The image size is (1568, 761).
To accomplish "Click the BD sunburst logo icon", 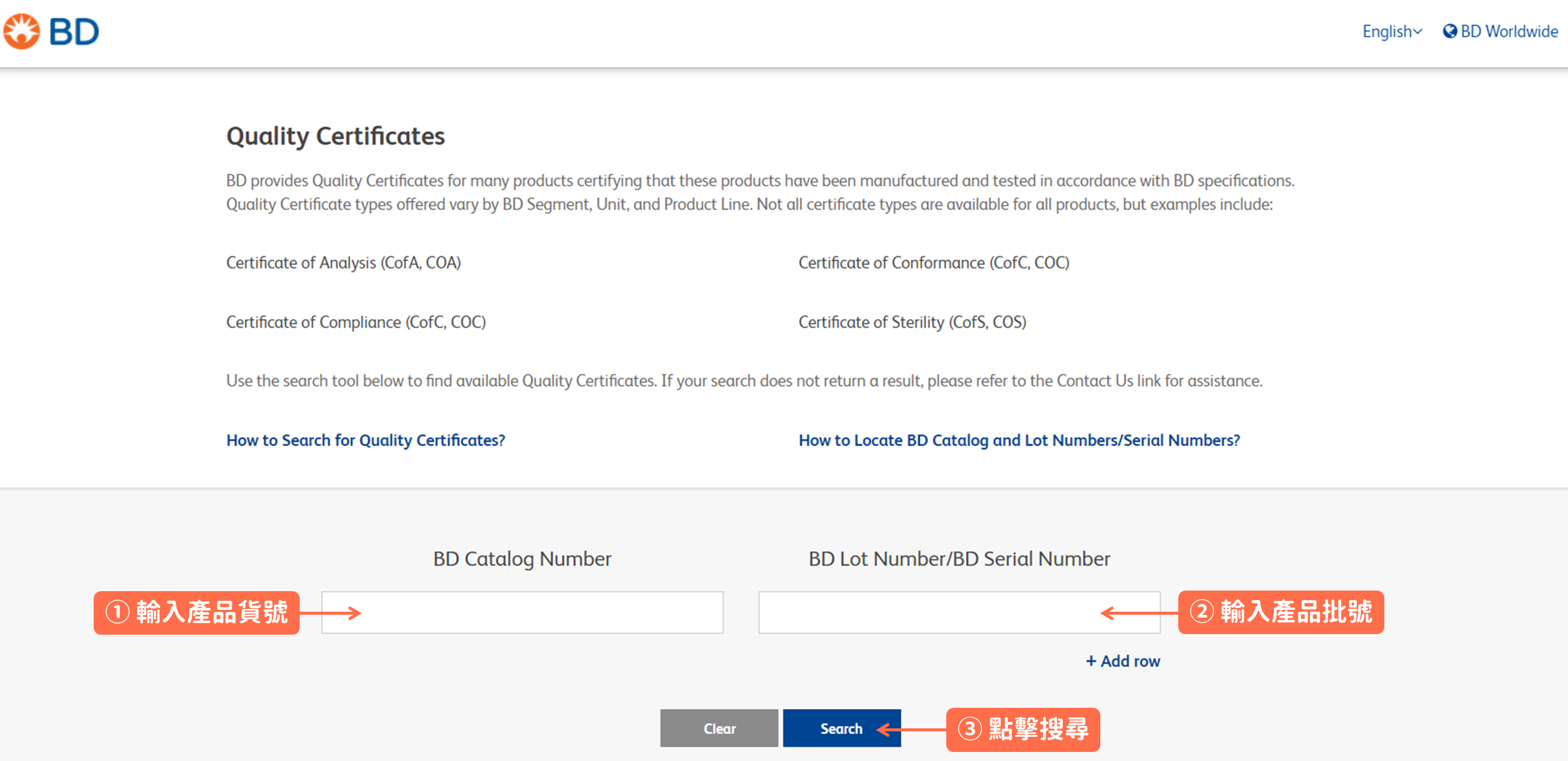I will (22, 31).
